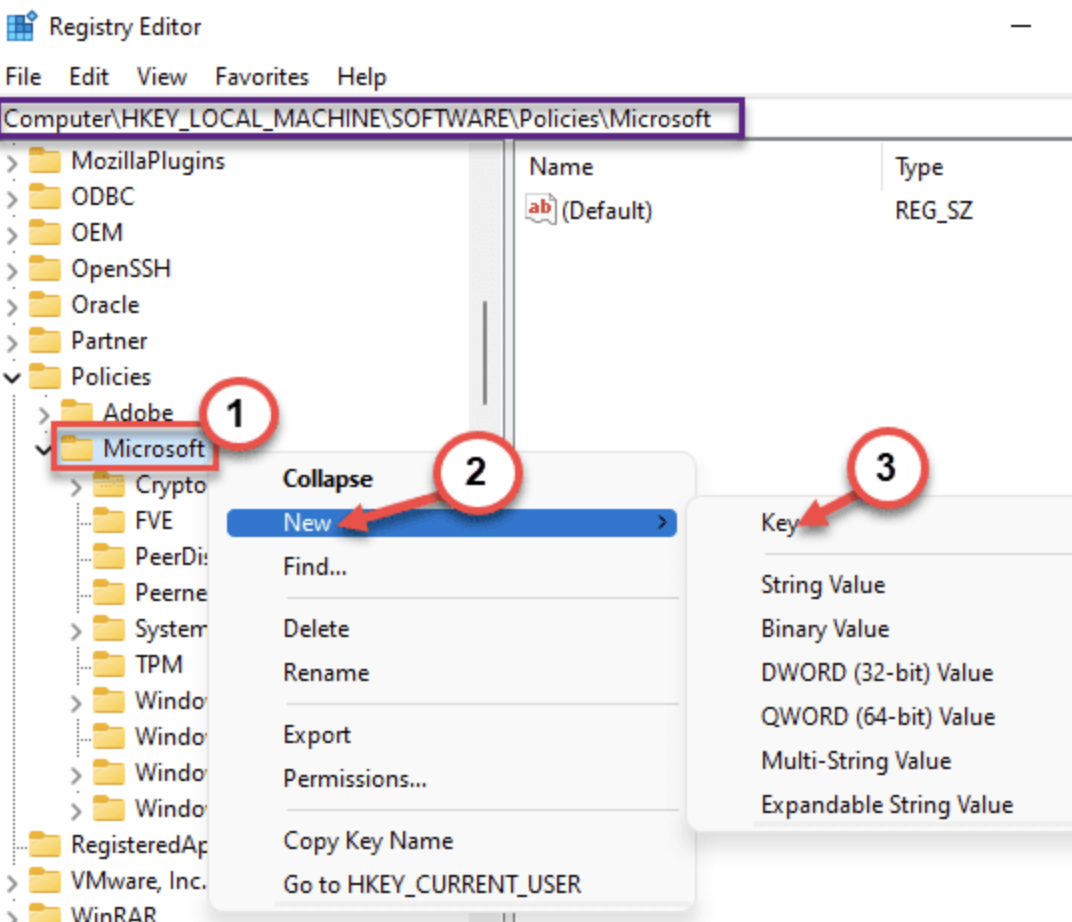The height and width of the screenshot is (922, 1072).
Task: Click Copy Key Name in context menu
Action: coord(367,841)
